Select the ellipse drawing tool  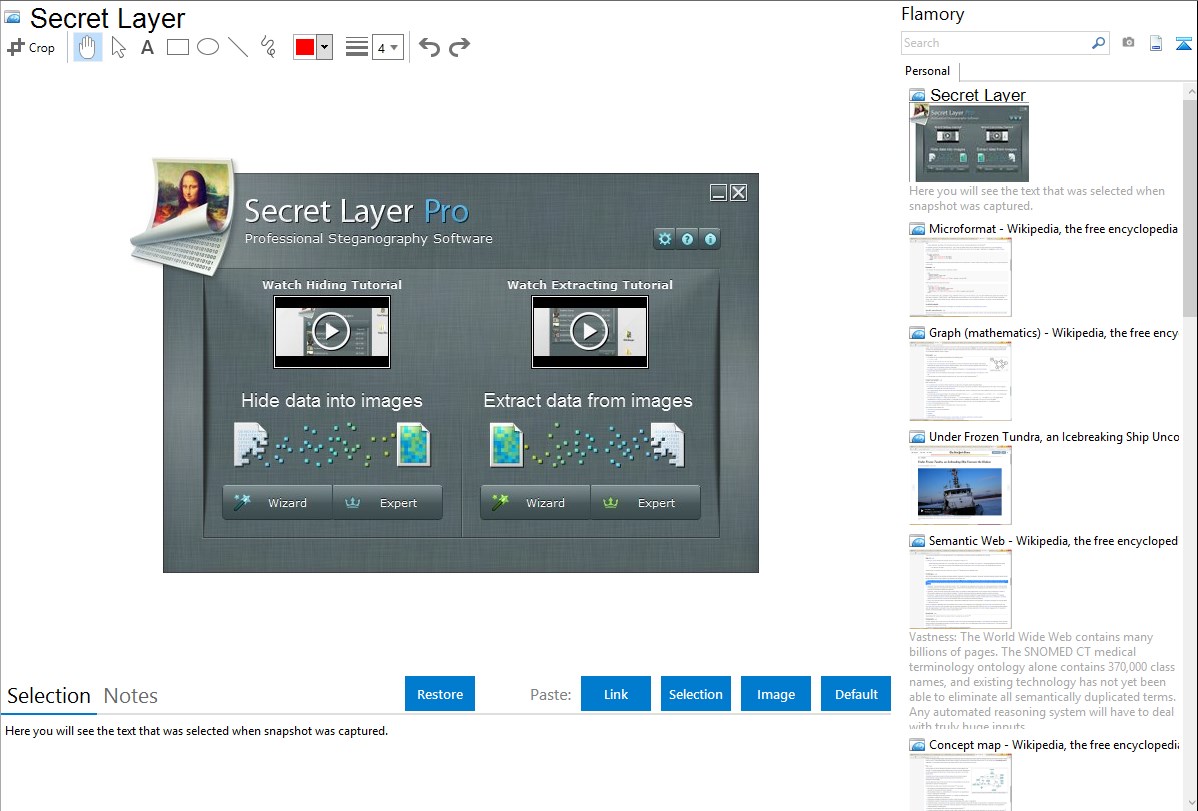[208, 47]
